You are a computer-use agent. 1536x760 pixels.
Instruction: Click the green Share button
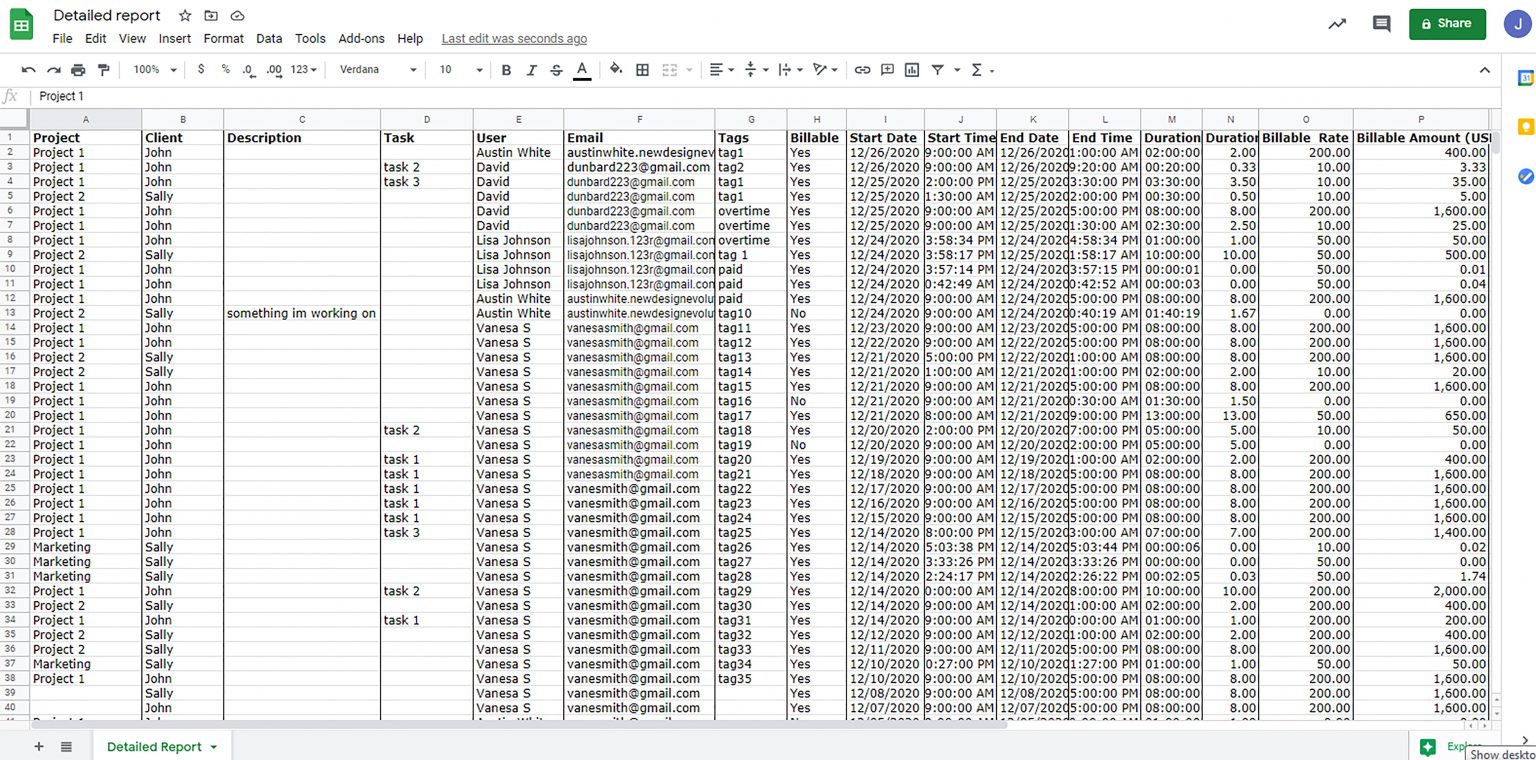(1446, 24)
